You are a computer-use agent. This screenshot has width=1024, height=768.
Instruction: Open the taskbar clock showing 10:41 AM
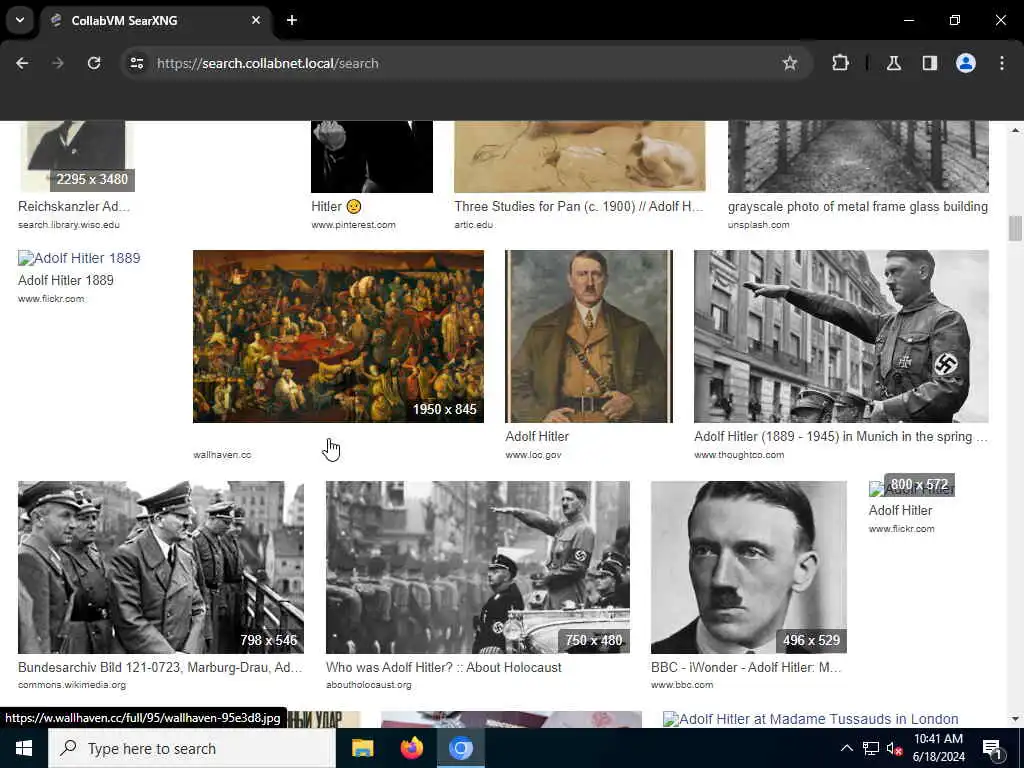coord(938,748)
